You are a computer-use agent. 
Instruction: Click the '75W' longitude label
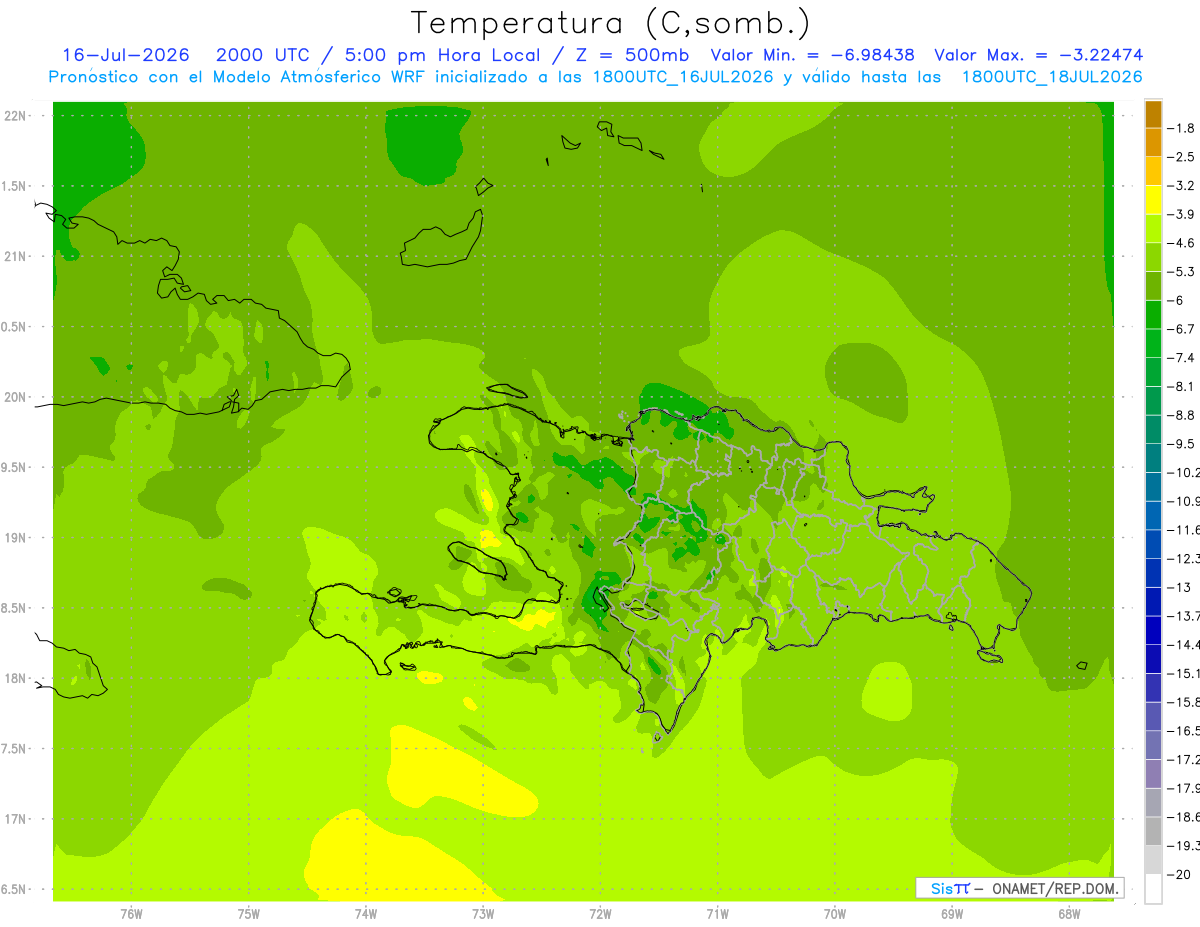[x=249, y=914]
